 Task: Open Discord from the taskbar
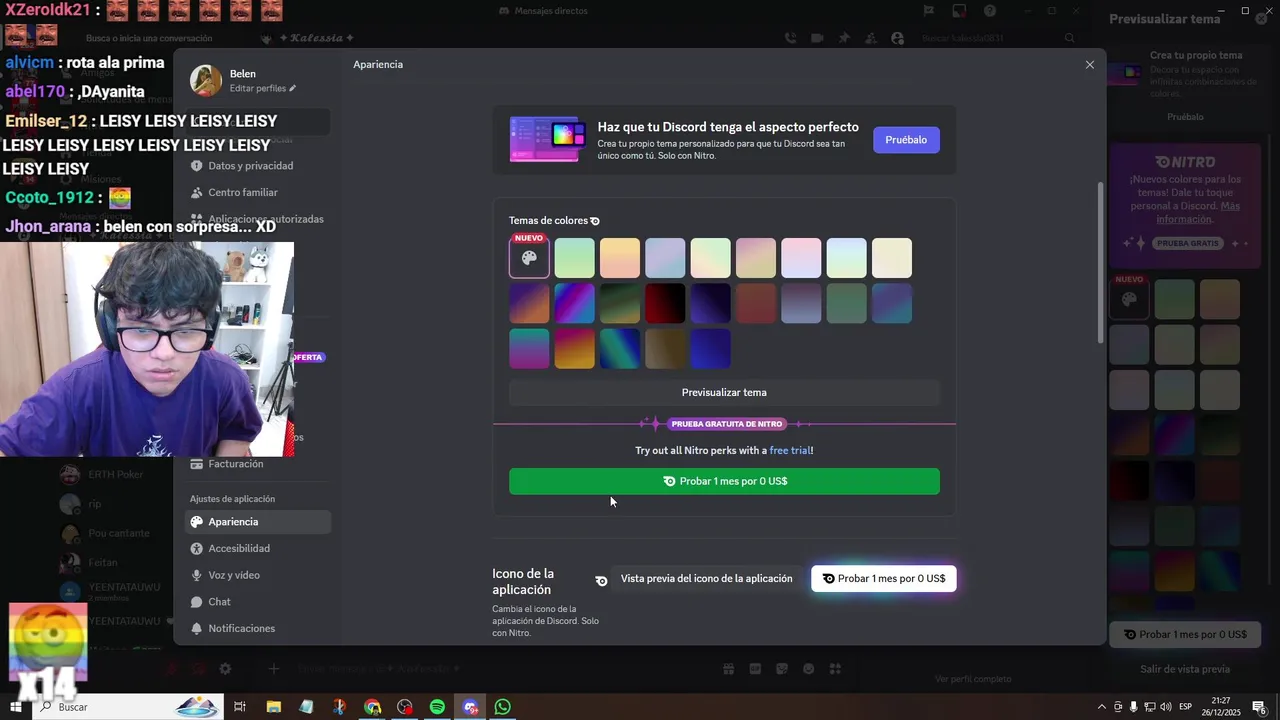(470, 707)
